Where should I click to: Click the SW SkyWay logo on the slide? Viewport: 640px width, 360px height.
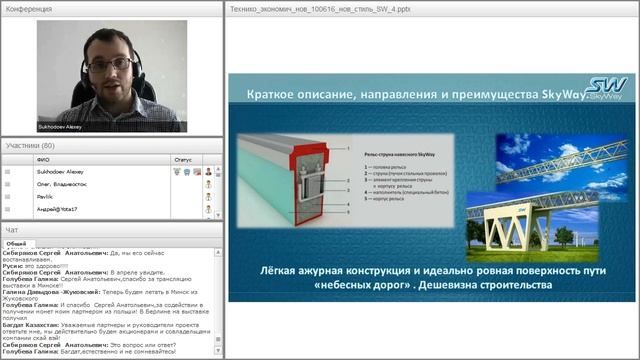point(606,89)
